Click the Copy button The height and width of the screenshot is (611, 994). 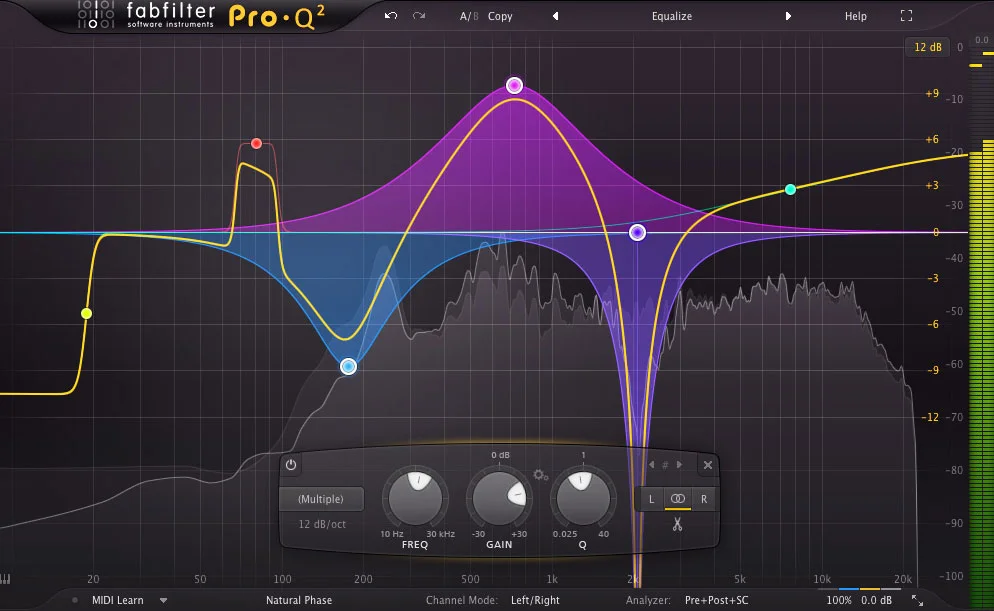coord(500,15)
